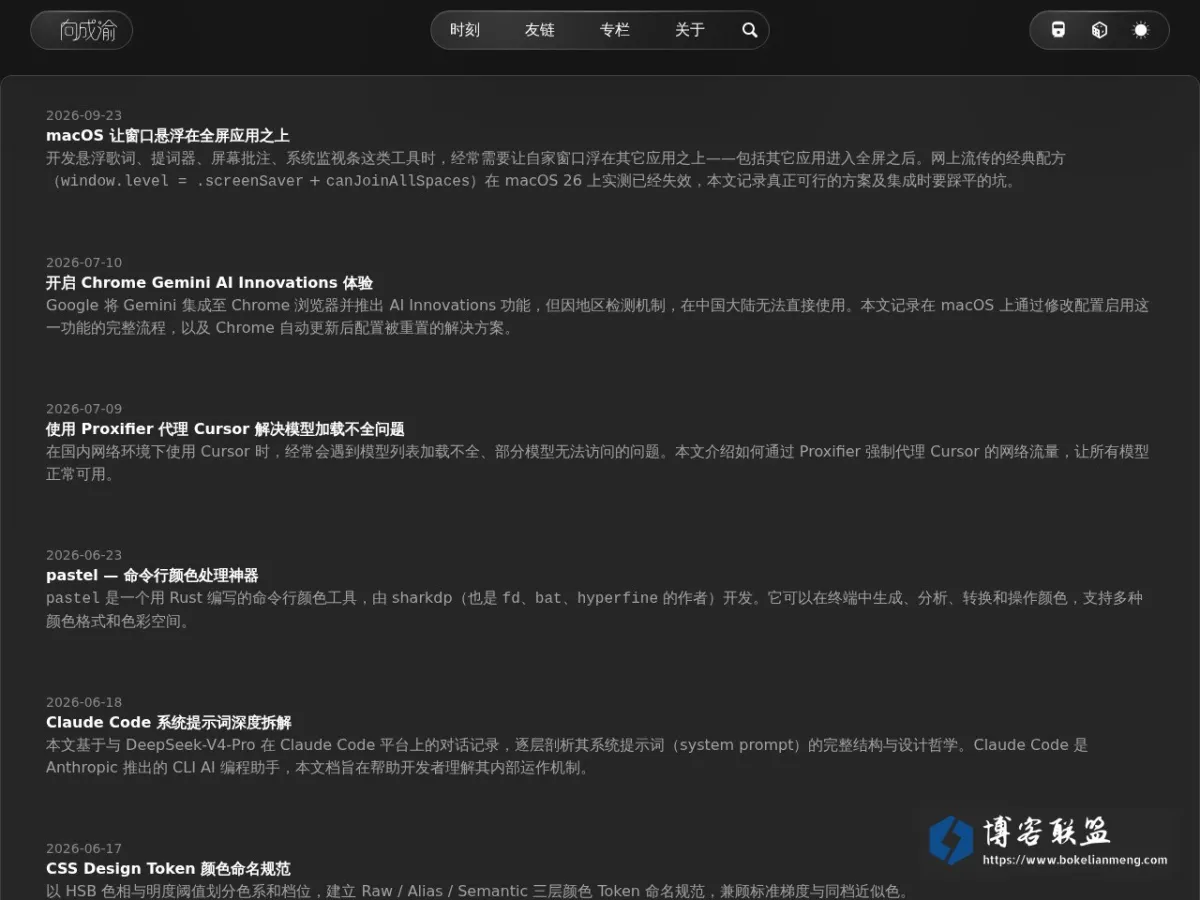Click the excerpt starting 本文基于与 DeepSeek-V4-Pro
Screen dimensions: 1200x900
[x=567, y=756]
